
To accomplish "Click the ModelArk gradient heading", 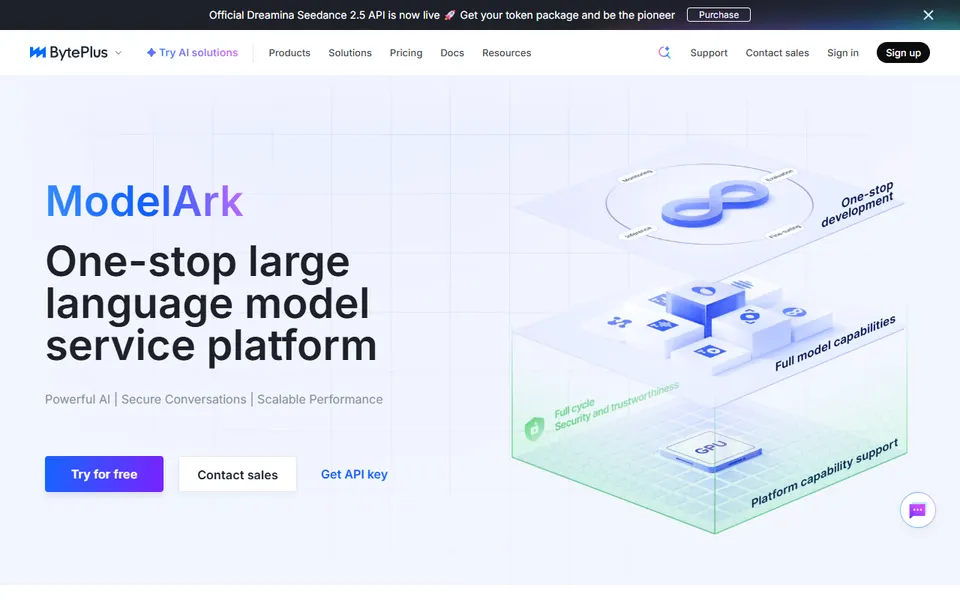I will (144, 201).
